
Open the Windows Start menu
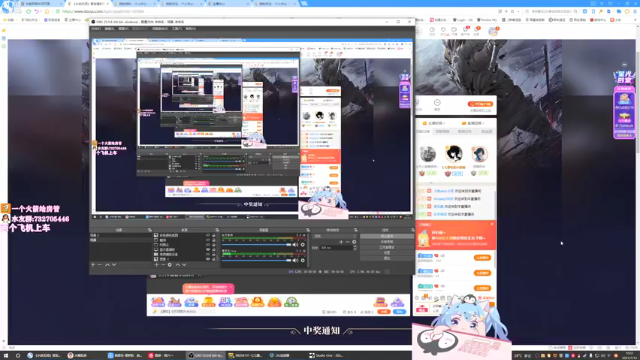pyautogui.click(x=6, y=356)
